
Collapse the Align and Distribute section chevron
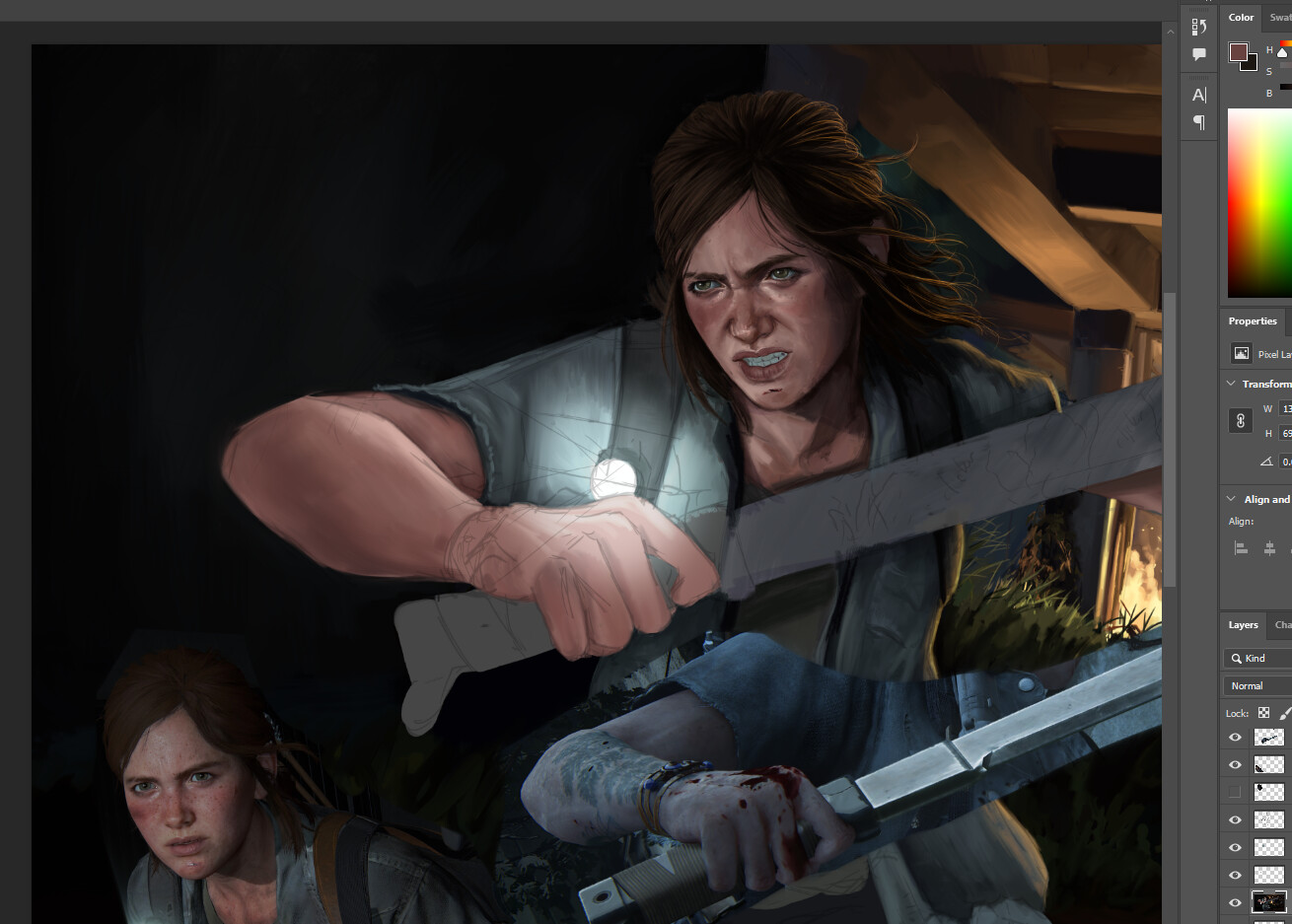pos(1231,499)
